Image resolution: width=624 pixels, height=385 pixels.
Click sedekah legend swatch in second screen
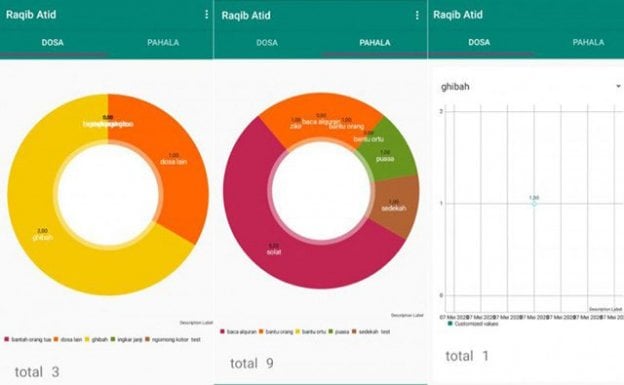(x=354, y=332)
